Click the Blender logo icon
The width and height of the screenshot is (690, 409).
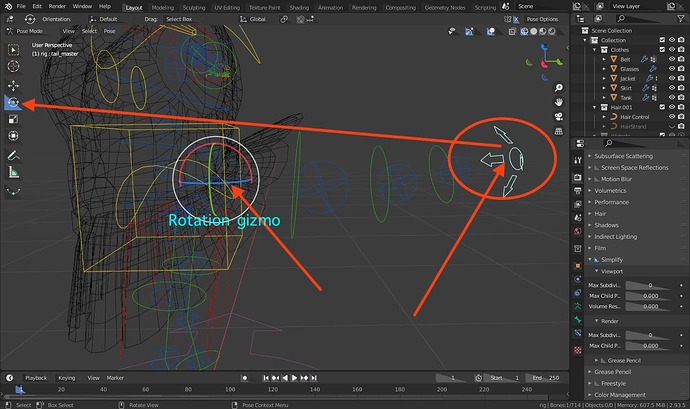[7, 7]
